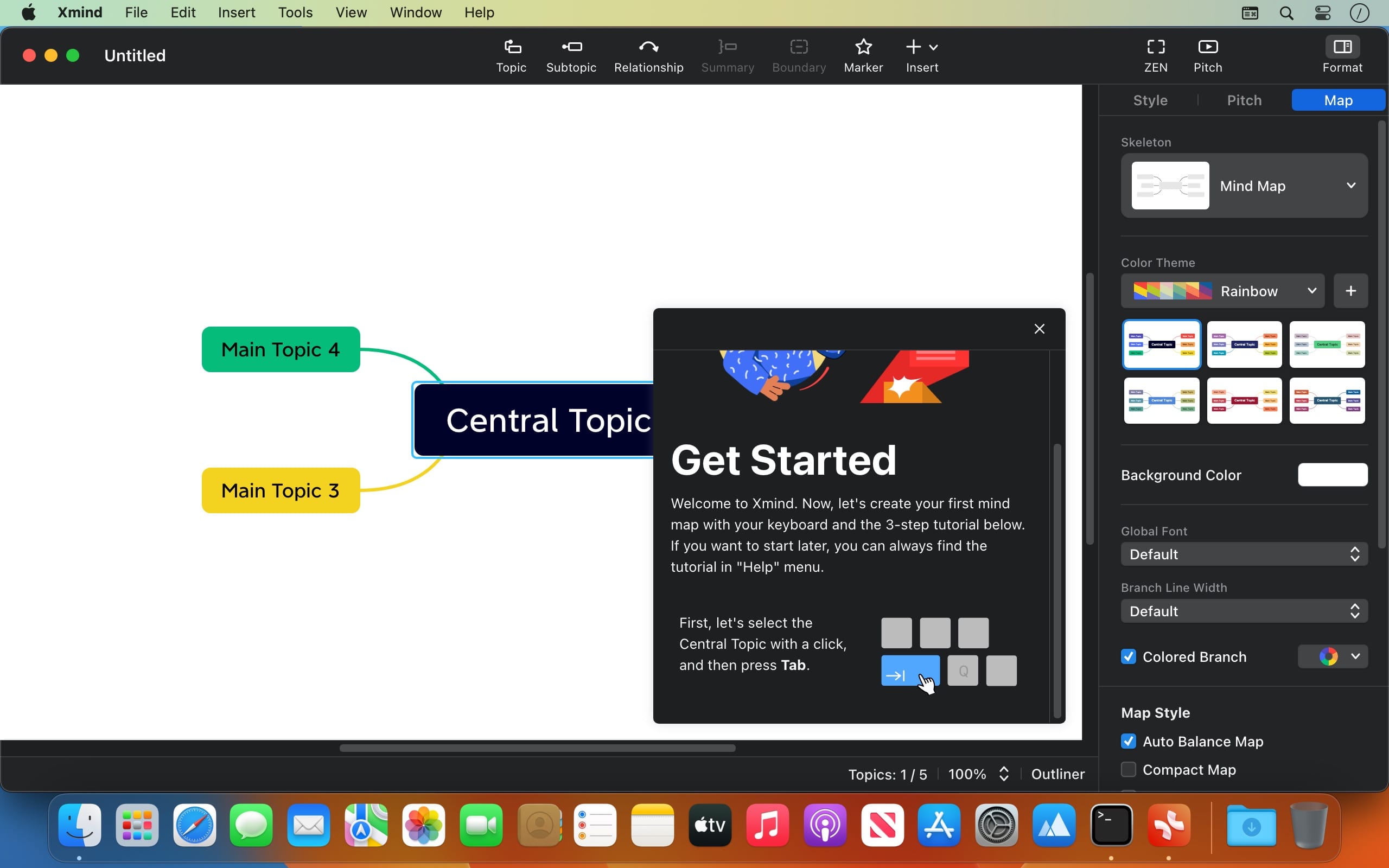The image size is (1389, 868).
Task: Toggle the Format panel icon
Action: coord(1341,56)
